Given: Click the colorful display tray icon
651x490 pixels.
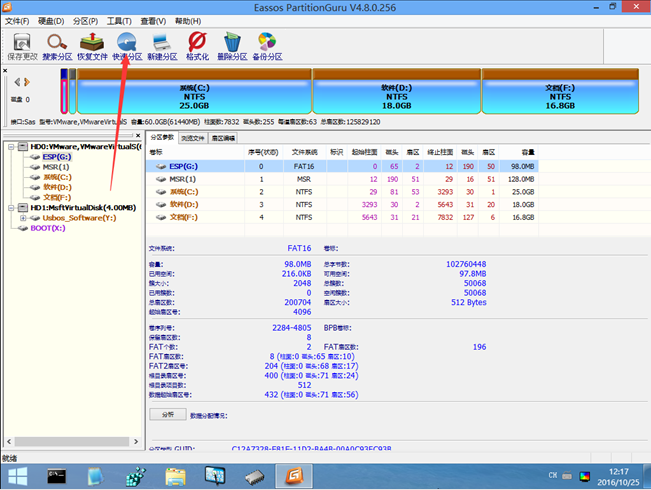Looking at the screenshot, I should tap(585, 476).
